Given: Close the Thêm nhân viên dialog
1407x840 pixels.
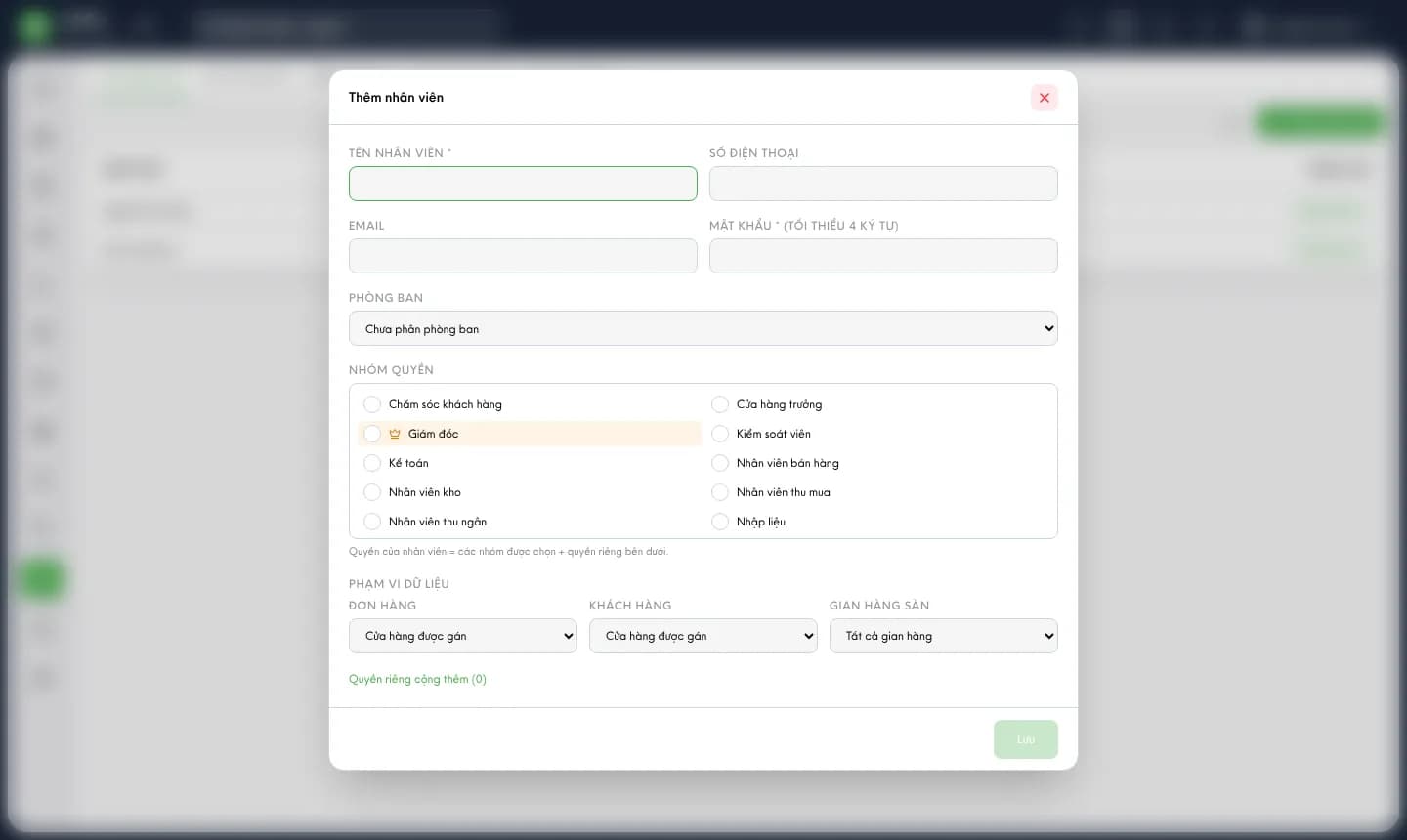Looking at the screenshot, I should [x=1045, y=98].
